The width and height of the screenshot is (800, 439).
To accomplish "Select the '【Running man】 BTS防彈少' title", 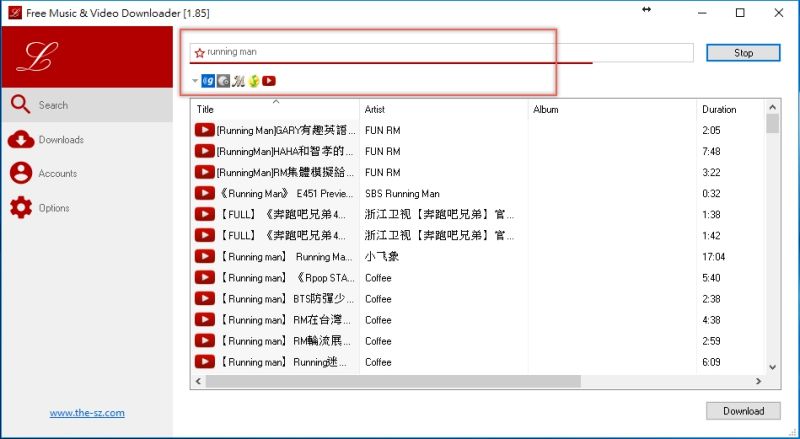I will (286, 299).
